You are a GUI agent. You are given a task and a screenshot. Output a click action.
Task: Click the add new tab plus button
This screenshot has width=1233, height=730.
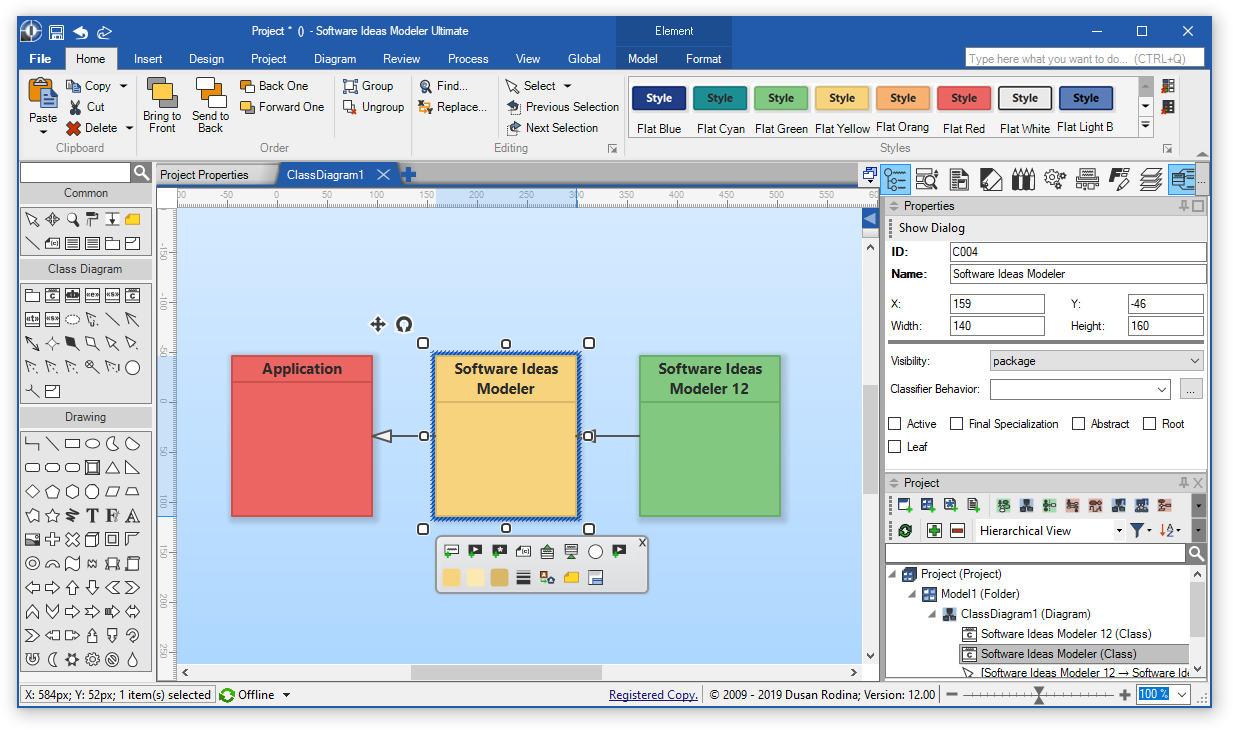click(x=408, y=175)
